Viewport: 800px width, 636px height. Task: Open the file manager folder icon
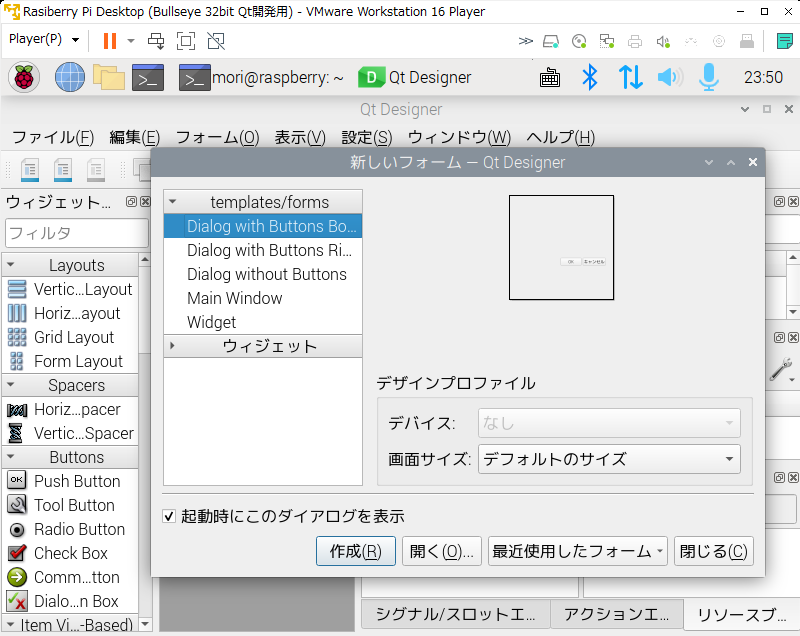click(x=109, y=78)
